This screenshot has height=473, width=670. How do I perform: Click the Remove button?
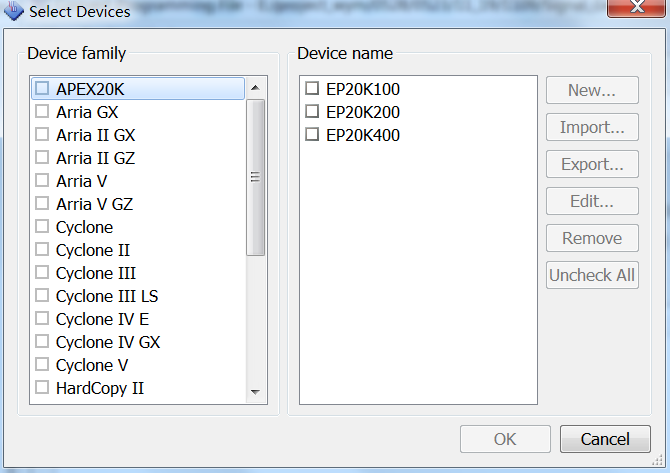(592, 238)
